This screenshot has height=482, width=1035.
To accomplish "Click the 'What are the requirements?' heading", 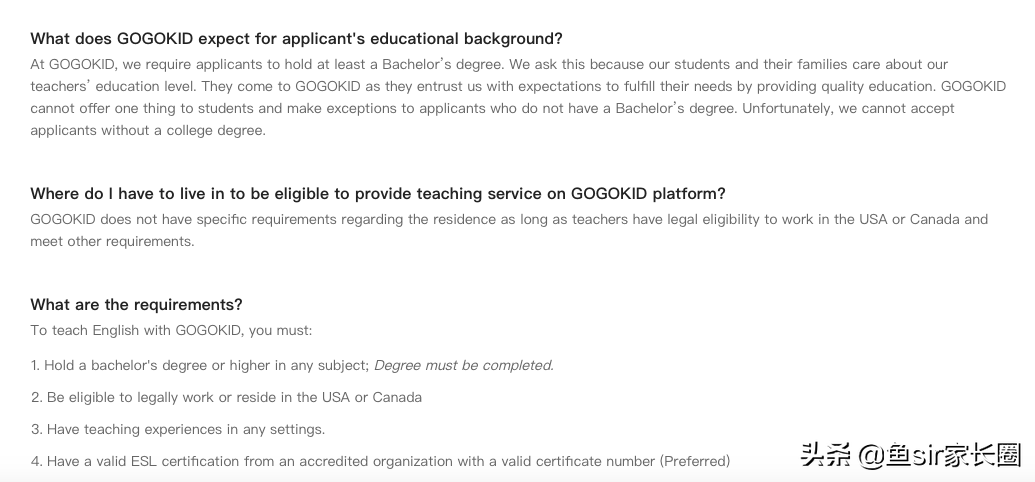I will [136, 305].
